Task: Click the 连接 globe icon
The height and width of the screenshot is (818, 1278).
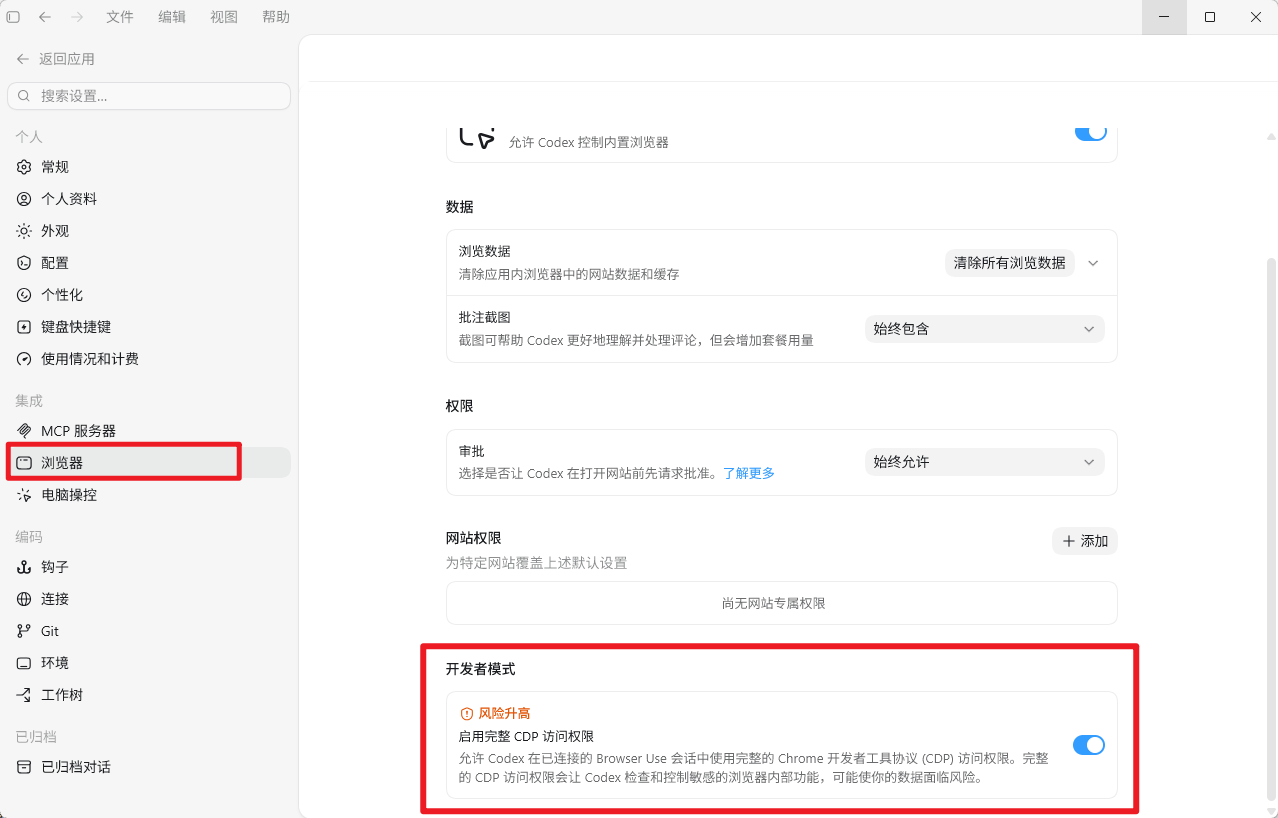Action: click(x=24, y=599)
